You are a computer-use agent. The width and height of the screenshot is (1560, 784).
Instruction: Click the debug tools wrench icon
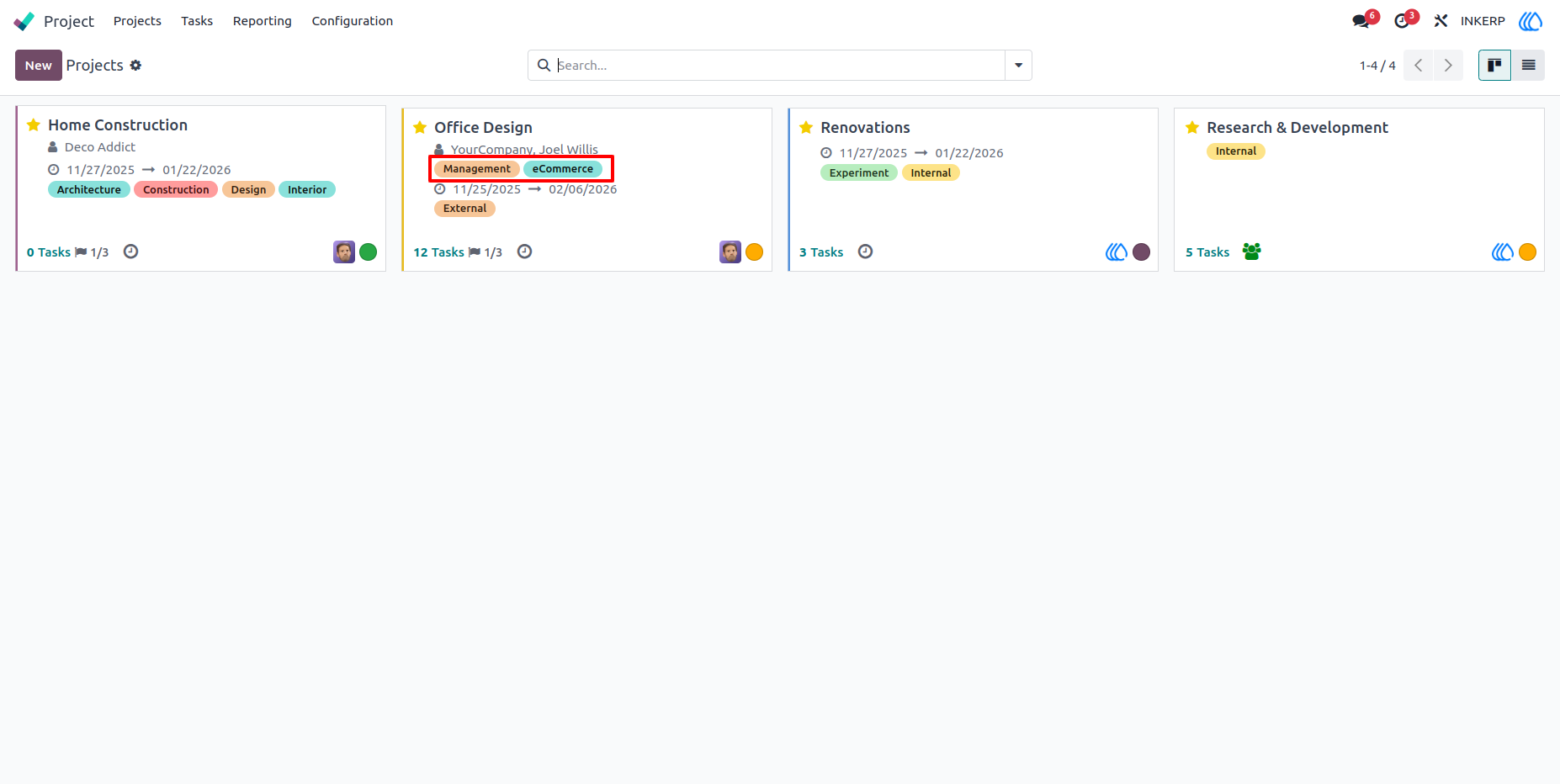tap(1441, 21)
